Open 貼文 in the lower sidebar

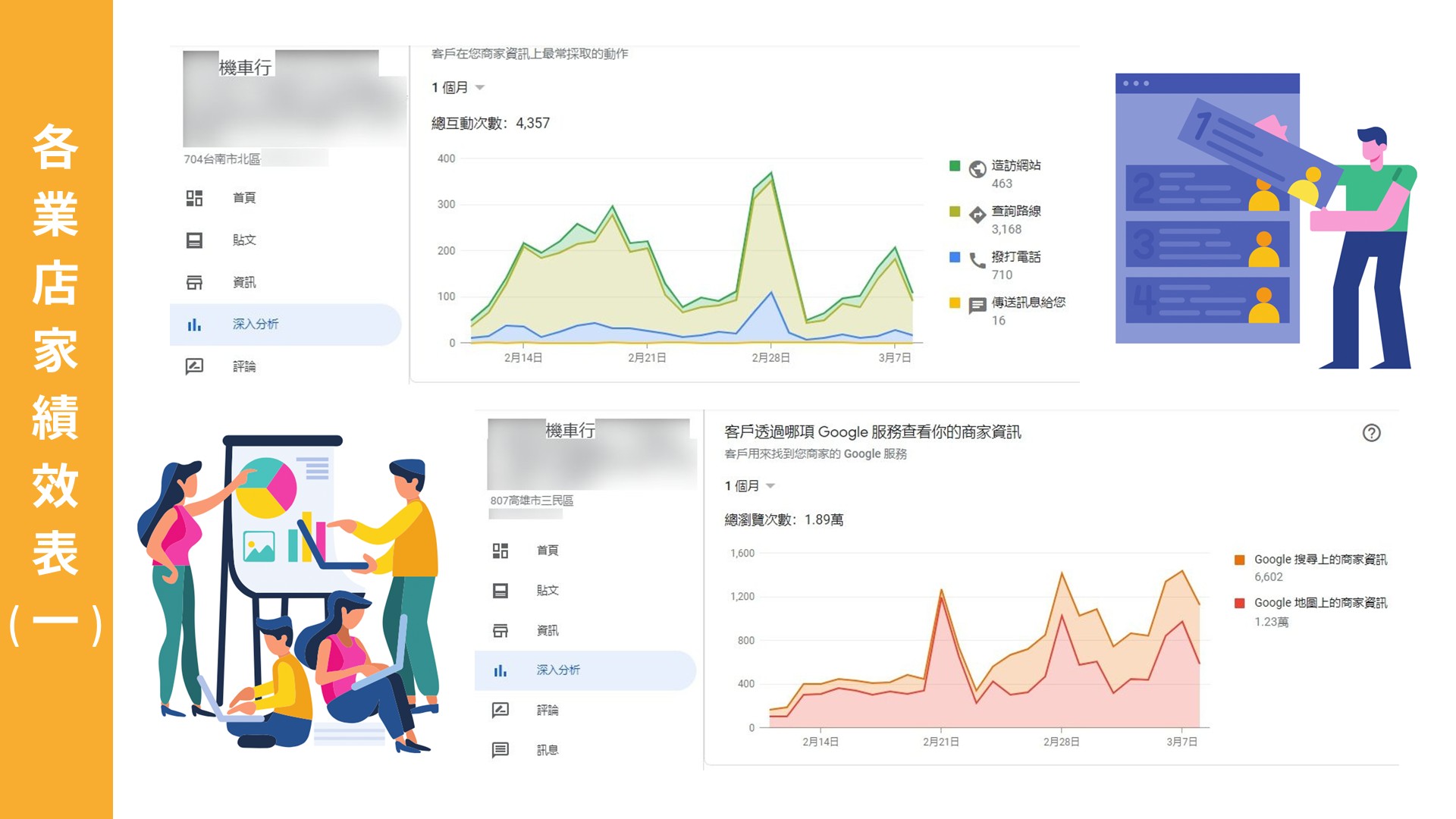(x=547, y=591)
